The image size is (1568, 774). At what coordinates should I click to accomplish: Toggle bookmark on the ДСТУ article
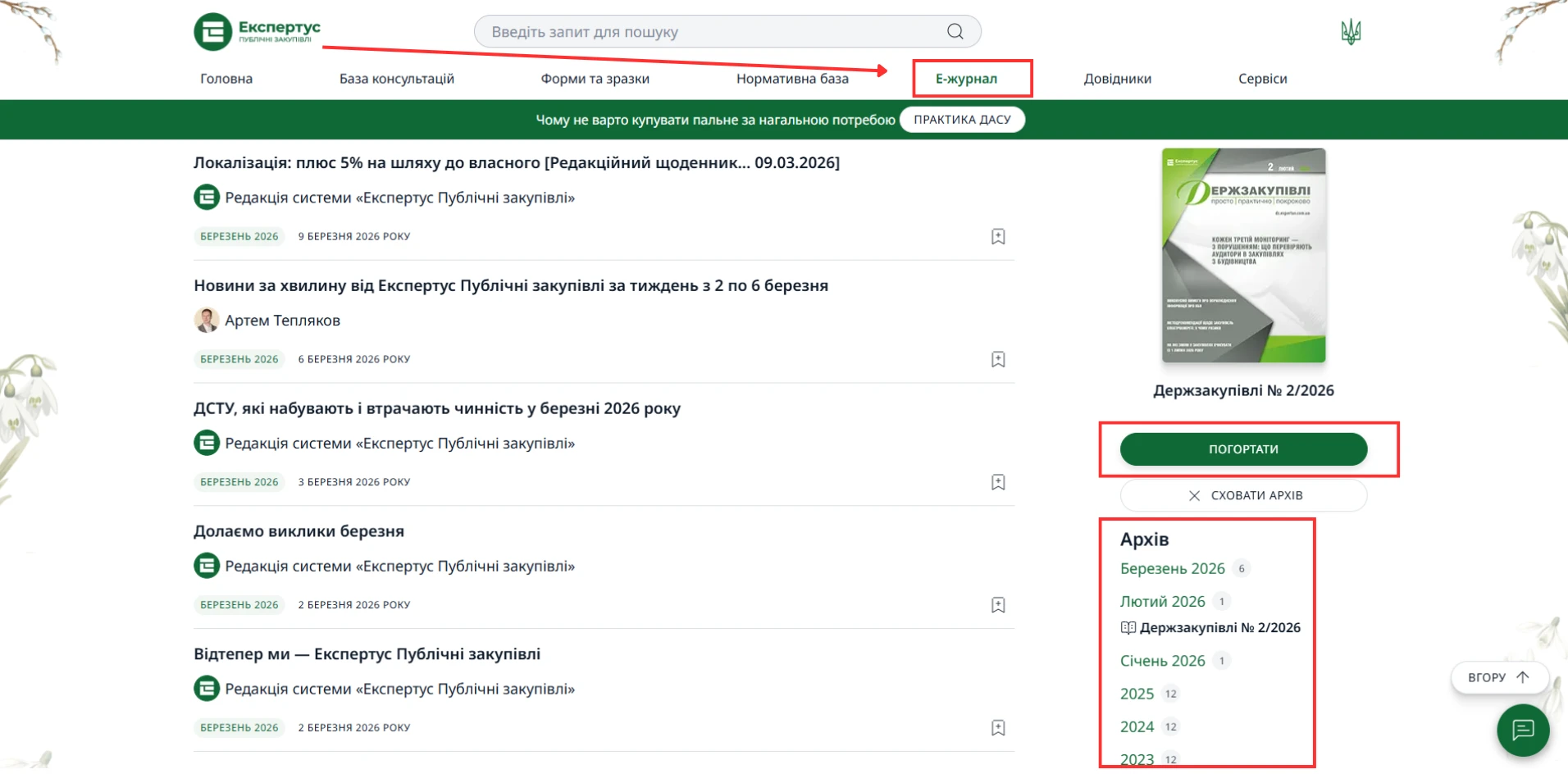tap(999, 482)
